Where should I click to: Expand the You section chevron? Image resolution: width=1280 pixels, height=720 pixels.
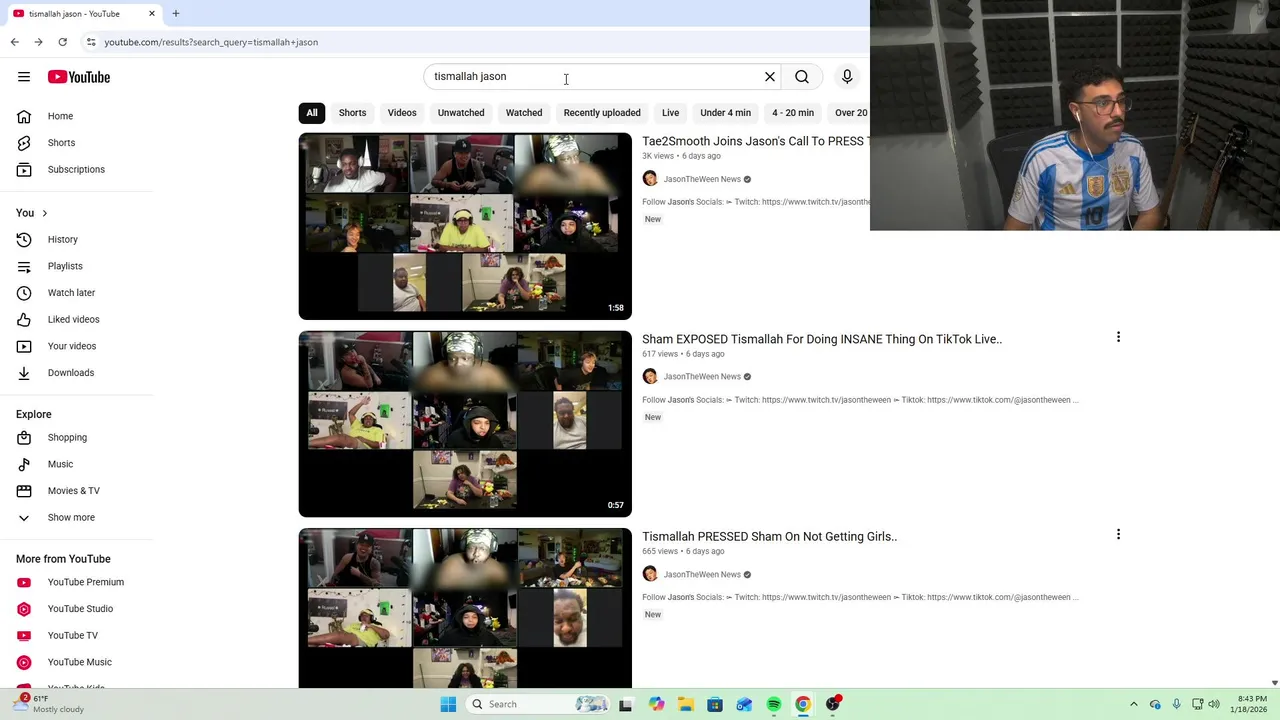point(44,213)
